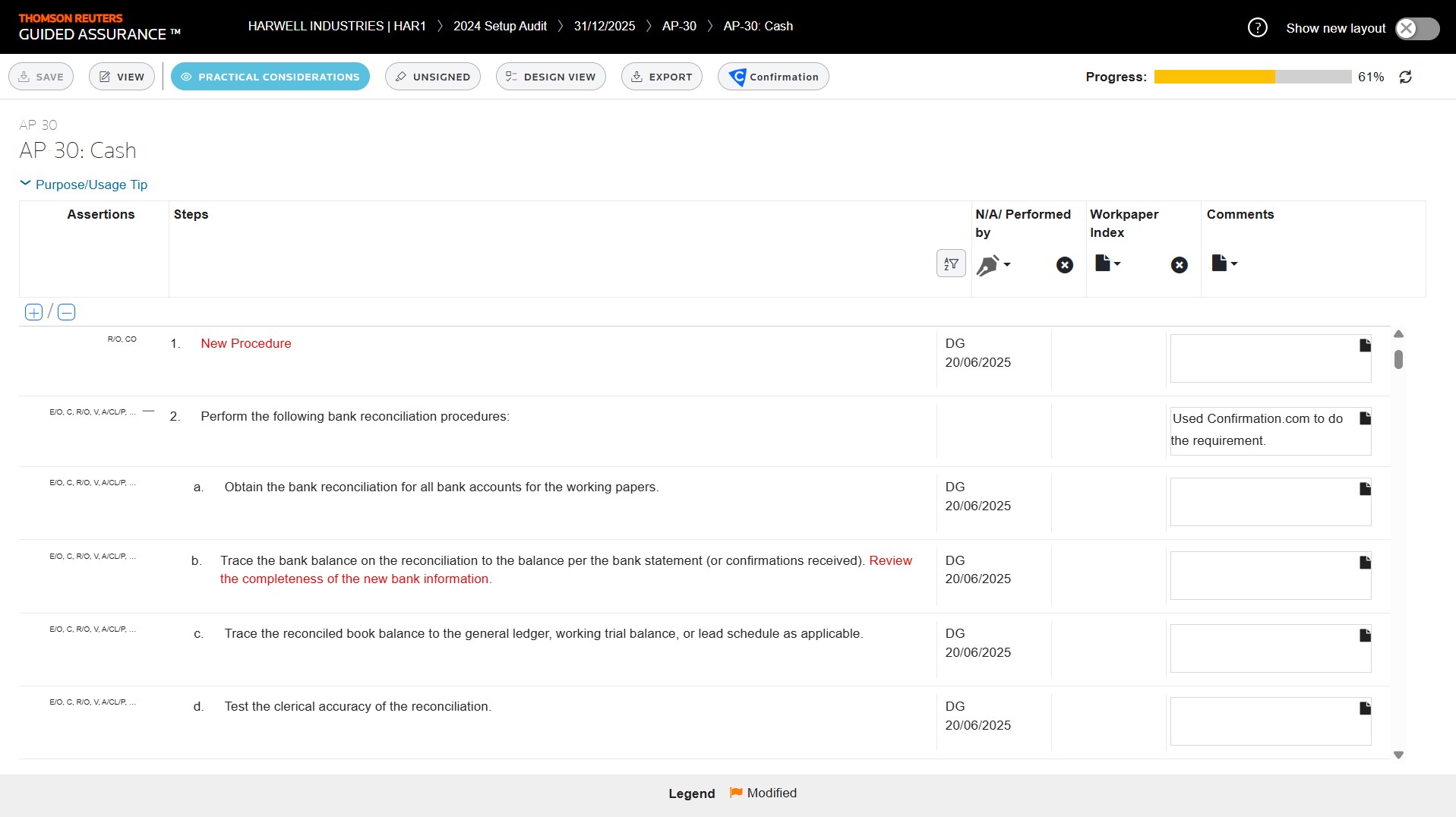This screenshot has width=1456, height=817.
Task: Open the Comments column document dropdown
Action: tap(1224, 263)
